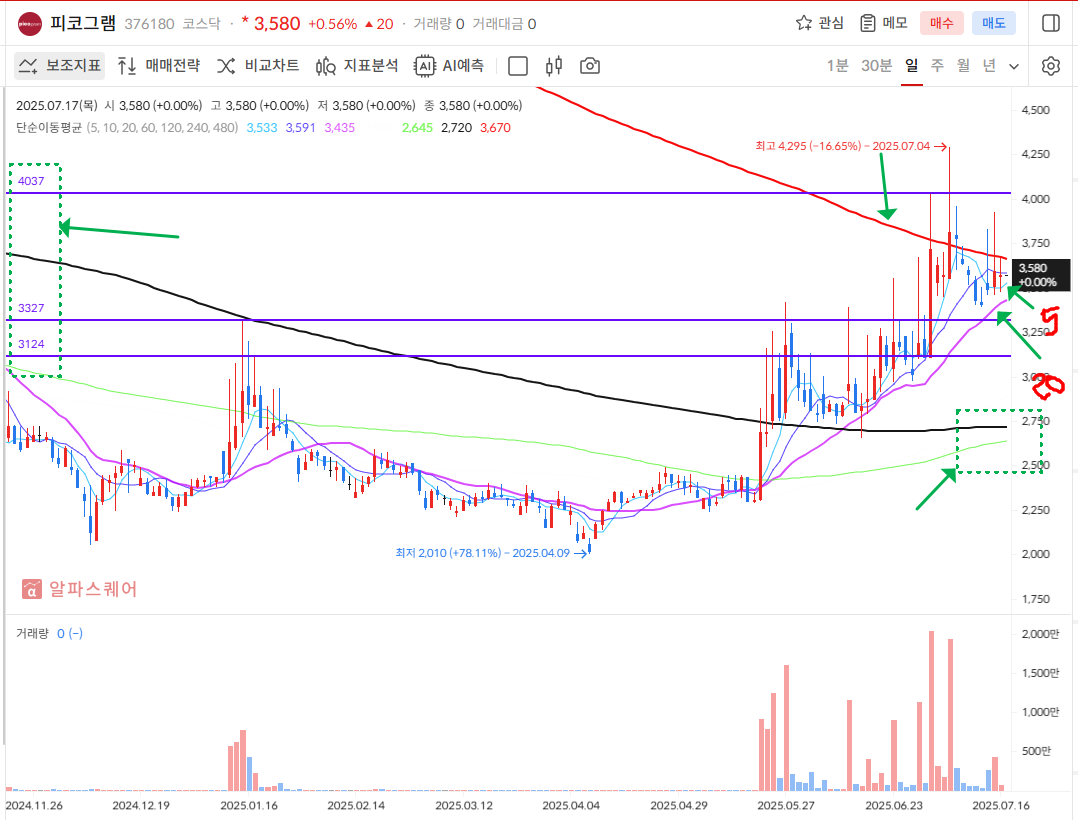Click the header price 3,580
Image resolution: width=1078 pixels, height=820 pixels.
(x=277, y=24)
